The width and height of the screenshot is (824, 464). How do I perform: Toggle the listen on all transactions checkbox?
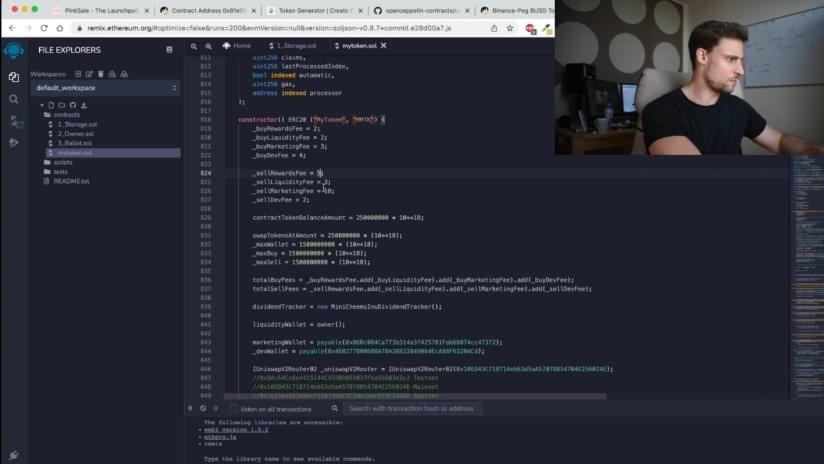coord(234,409)
